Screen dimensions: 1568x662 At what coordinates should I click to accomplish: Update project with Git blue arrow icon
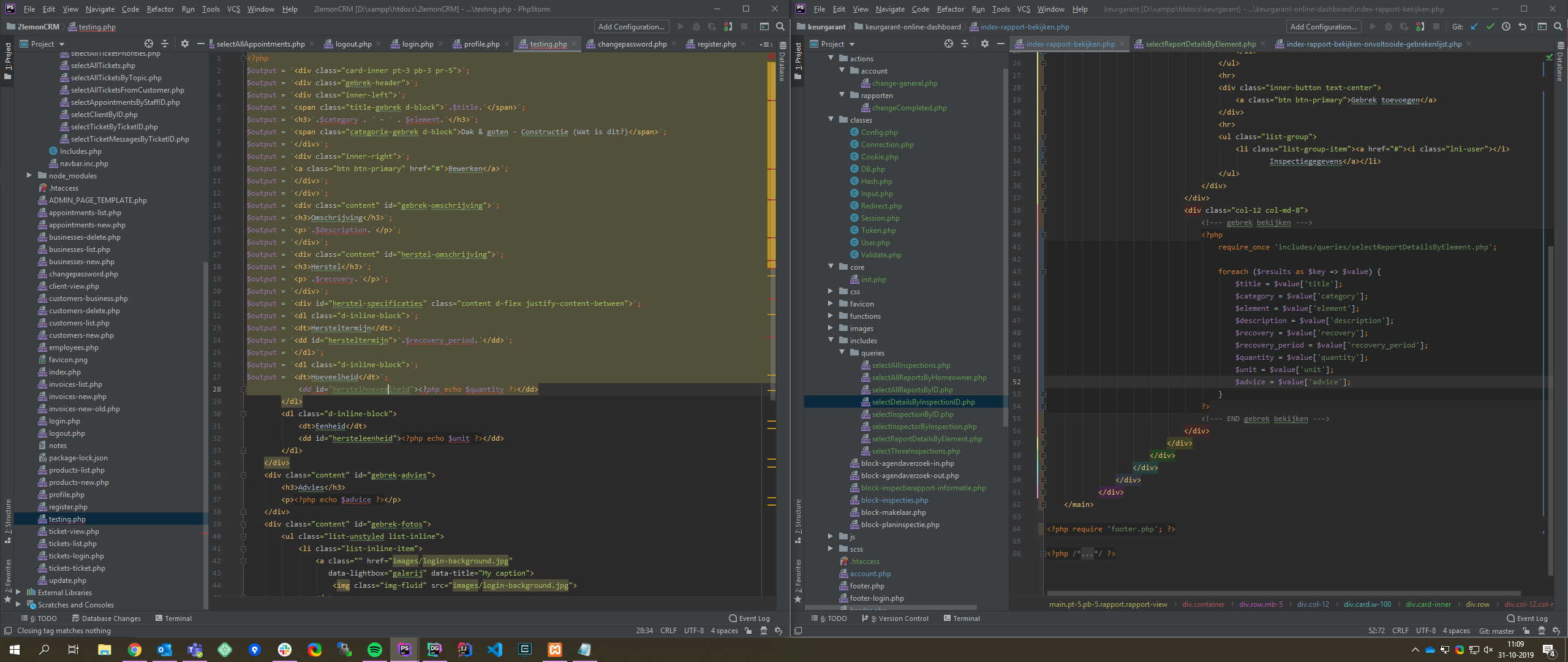coord(1474,26)
